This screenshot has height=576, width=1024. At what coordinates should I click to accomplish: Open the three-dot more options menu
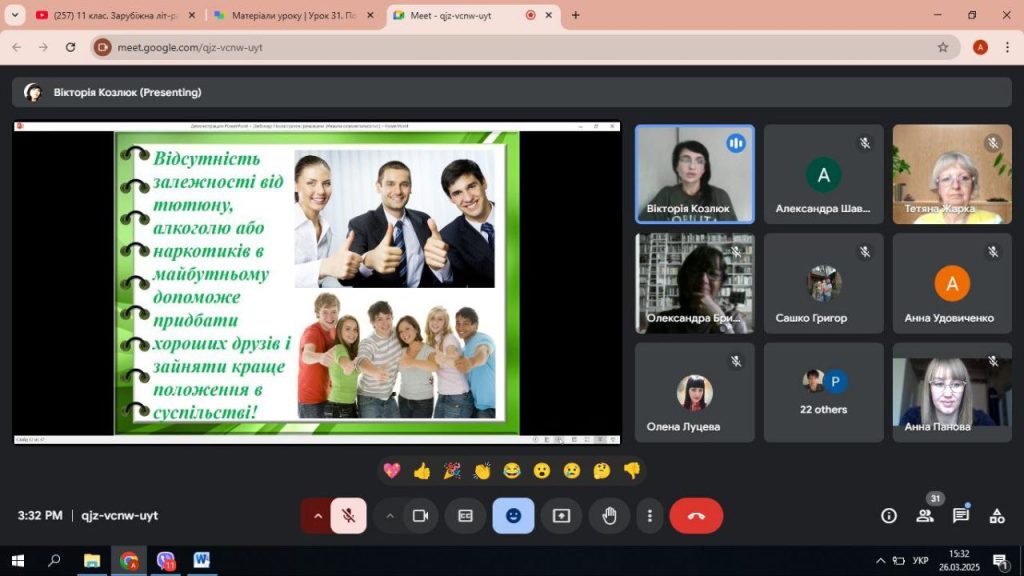coord(650,516)
